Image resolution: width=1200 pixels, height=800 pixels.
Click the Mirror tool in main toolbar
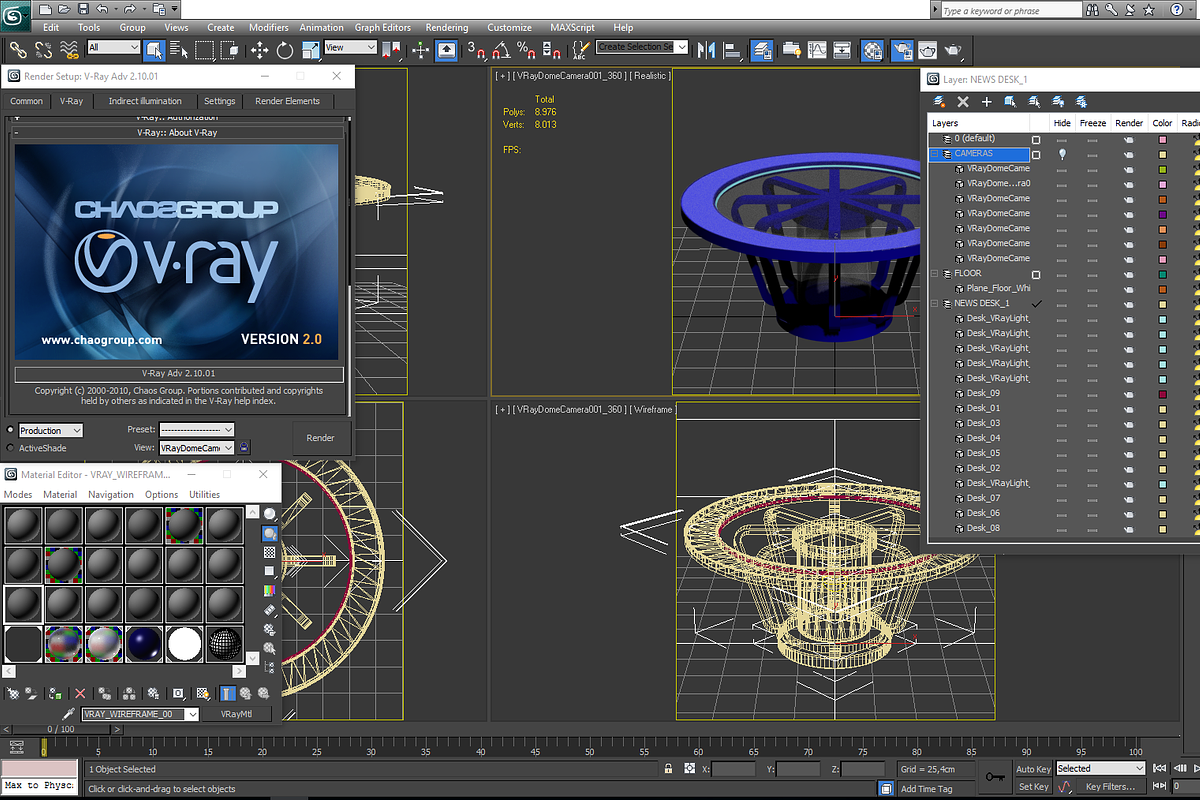click(706, 49)
